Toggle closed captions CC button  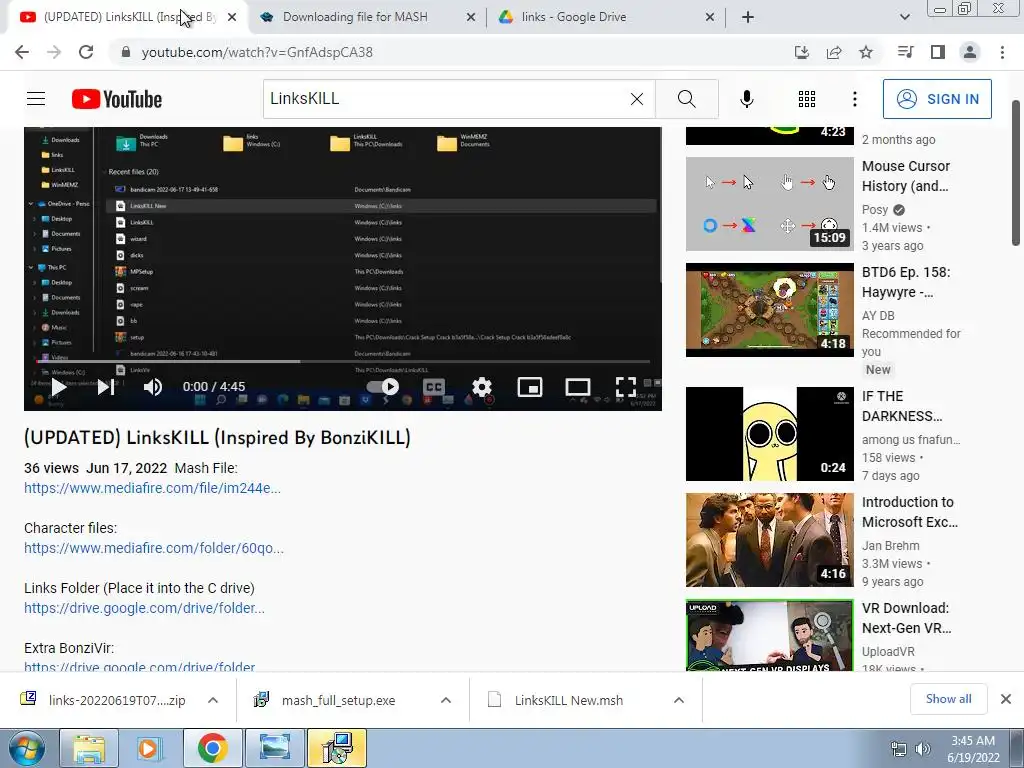pos(434,387)
